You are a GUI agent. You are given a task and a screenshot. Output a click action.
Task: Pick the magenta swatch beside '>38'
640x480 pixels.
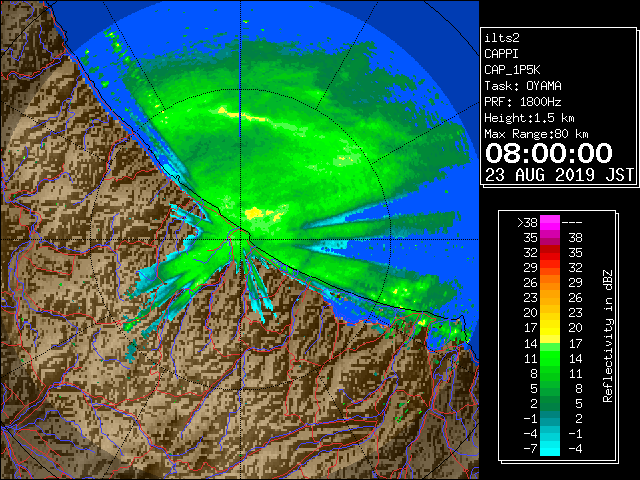(x=550, y=222)
